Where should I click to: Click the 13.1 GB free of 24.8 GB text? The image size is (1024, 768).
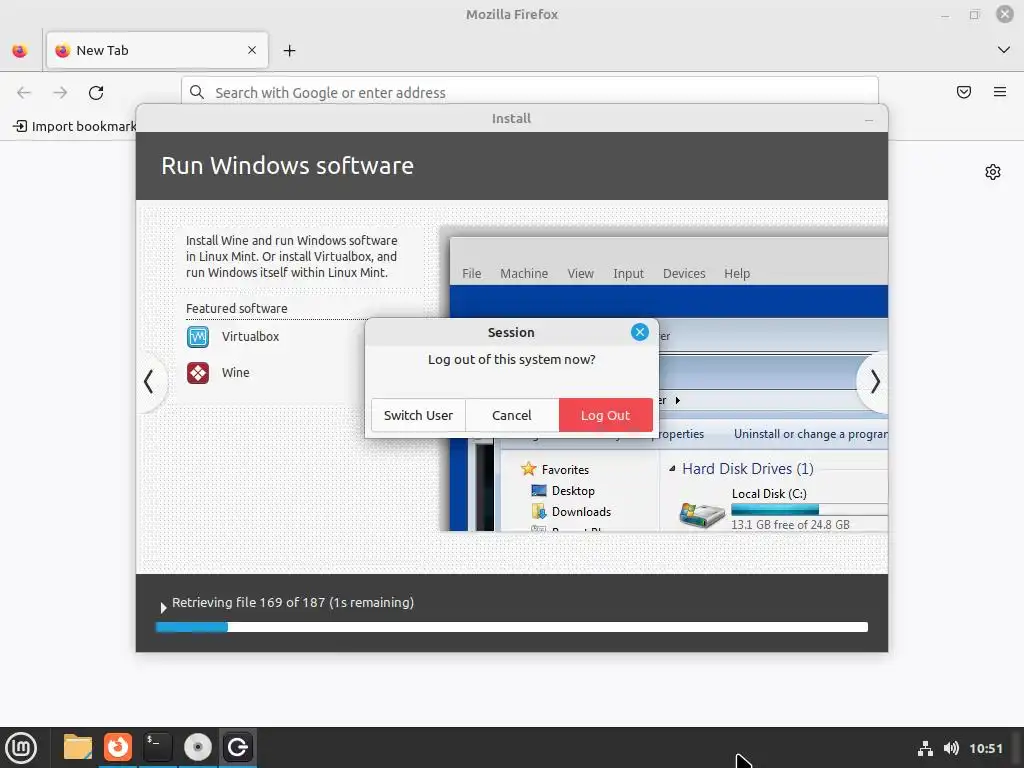pos(790,524)
